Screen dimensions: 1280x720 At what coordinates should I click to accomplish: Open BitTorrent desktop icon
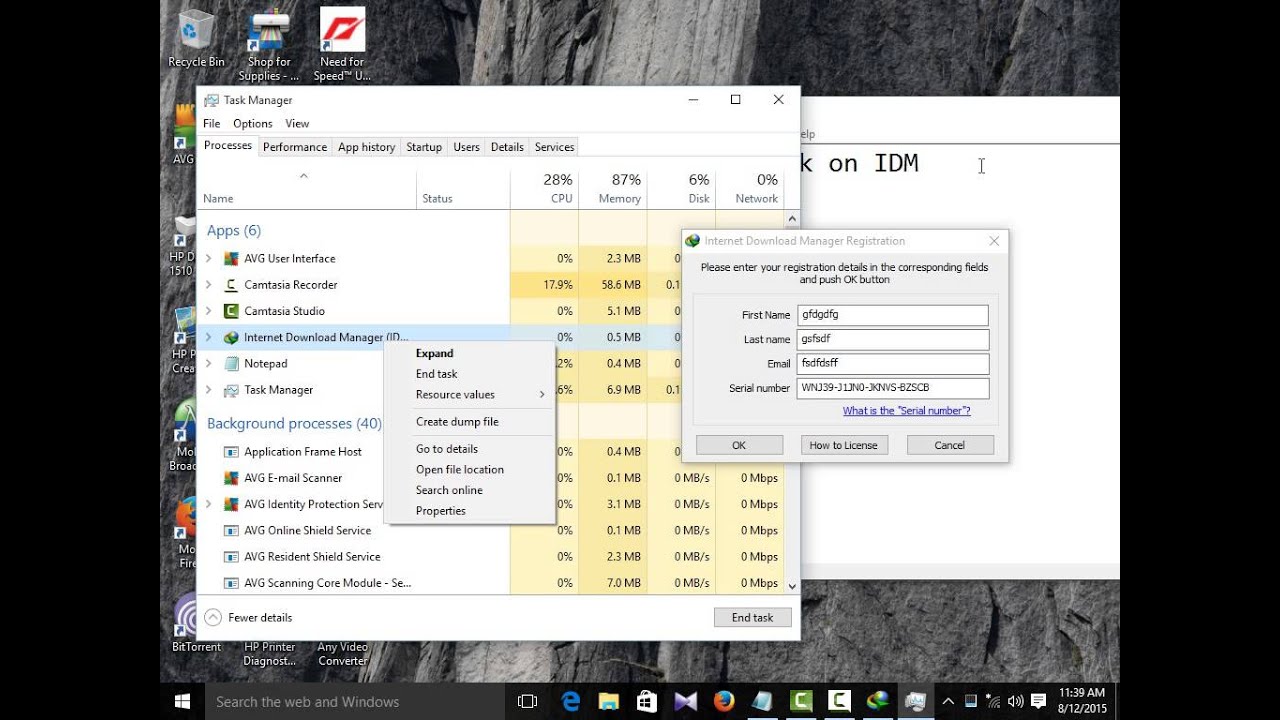(x=196, y=624)
